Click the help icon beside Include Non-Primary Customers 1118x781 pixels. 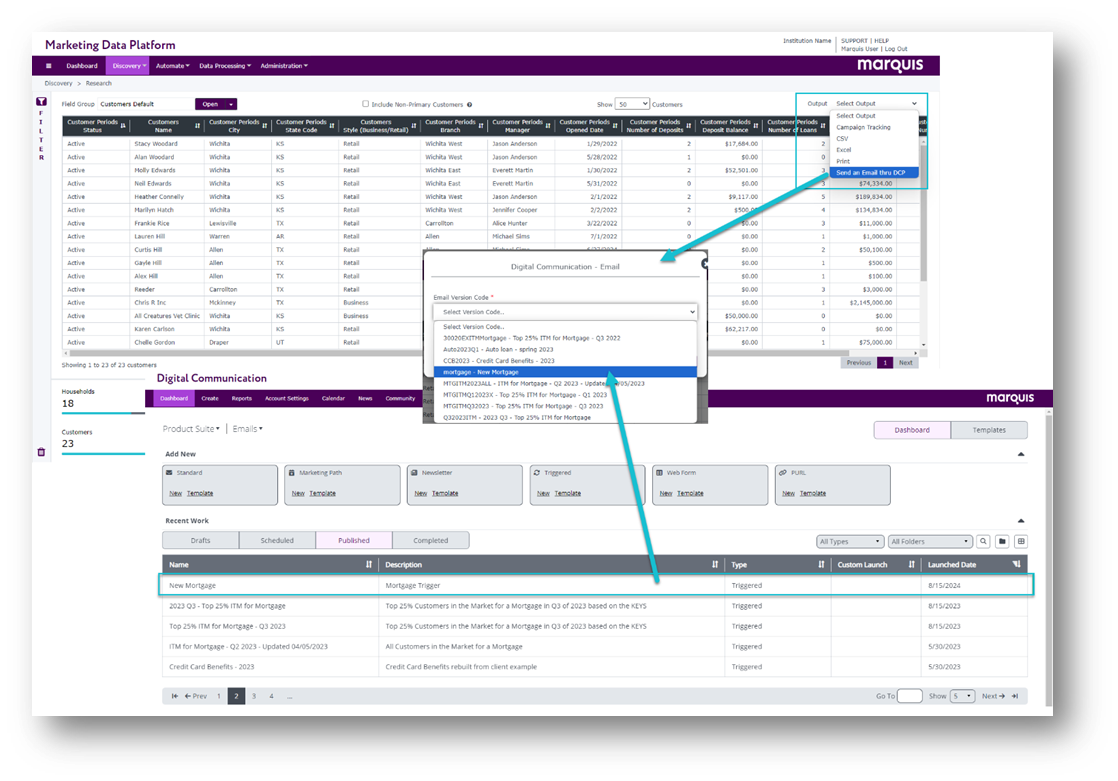[x=469, y=105]
